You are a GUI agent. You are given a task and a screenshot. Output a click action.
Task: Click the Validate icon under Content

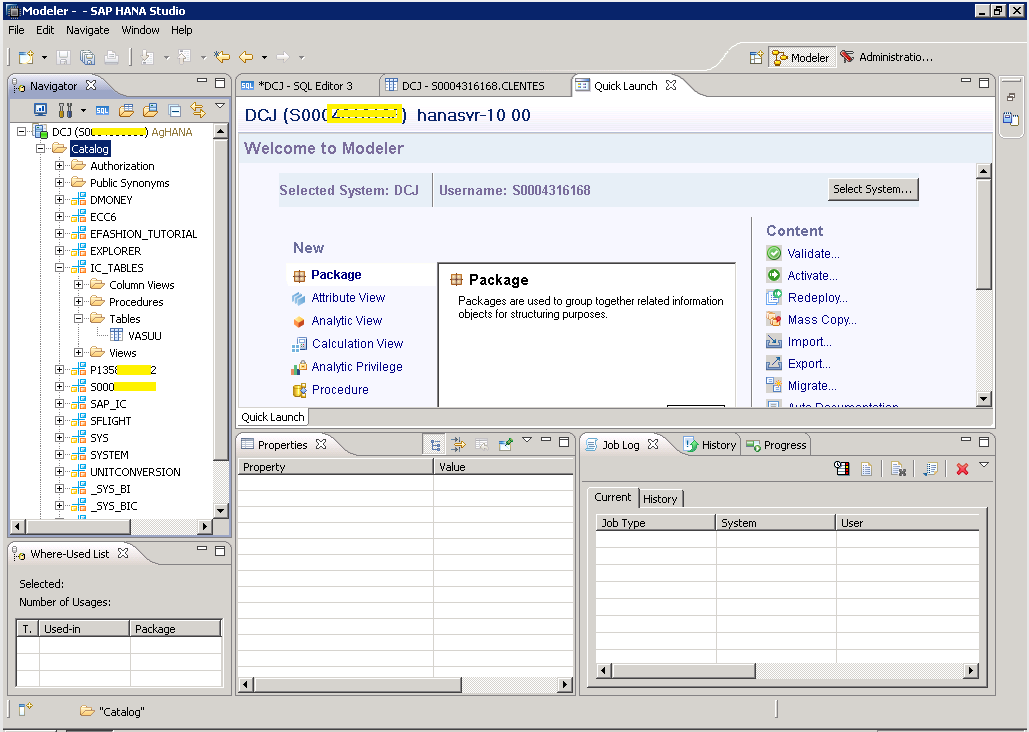[774, 254]
